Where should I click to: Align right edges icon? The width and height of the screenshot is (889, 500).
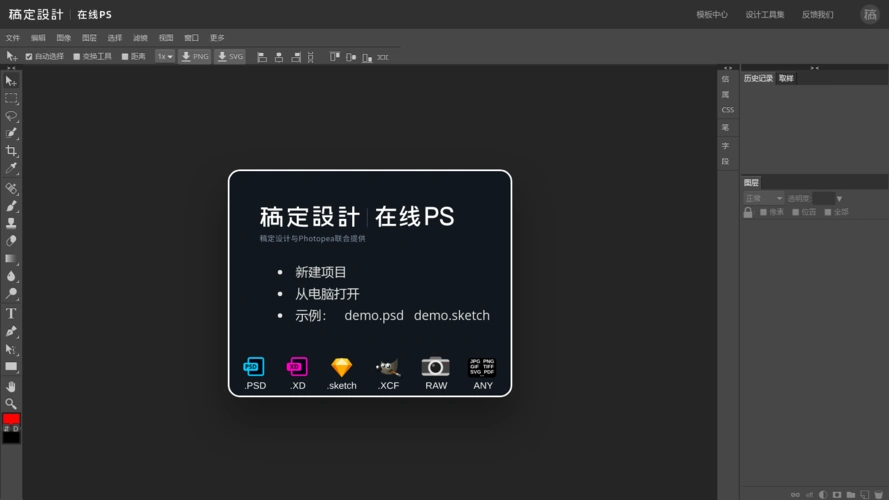coord(296,57)
